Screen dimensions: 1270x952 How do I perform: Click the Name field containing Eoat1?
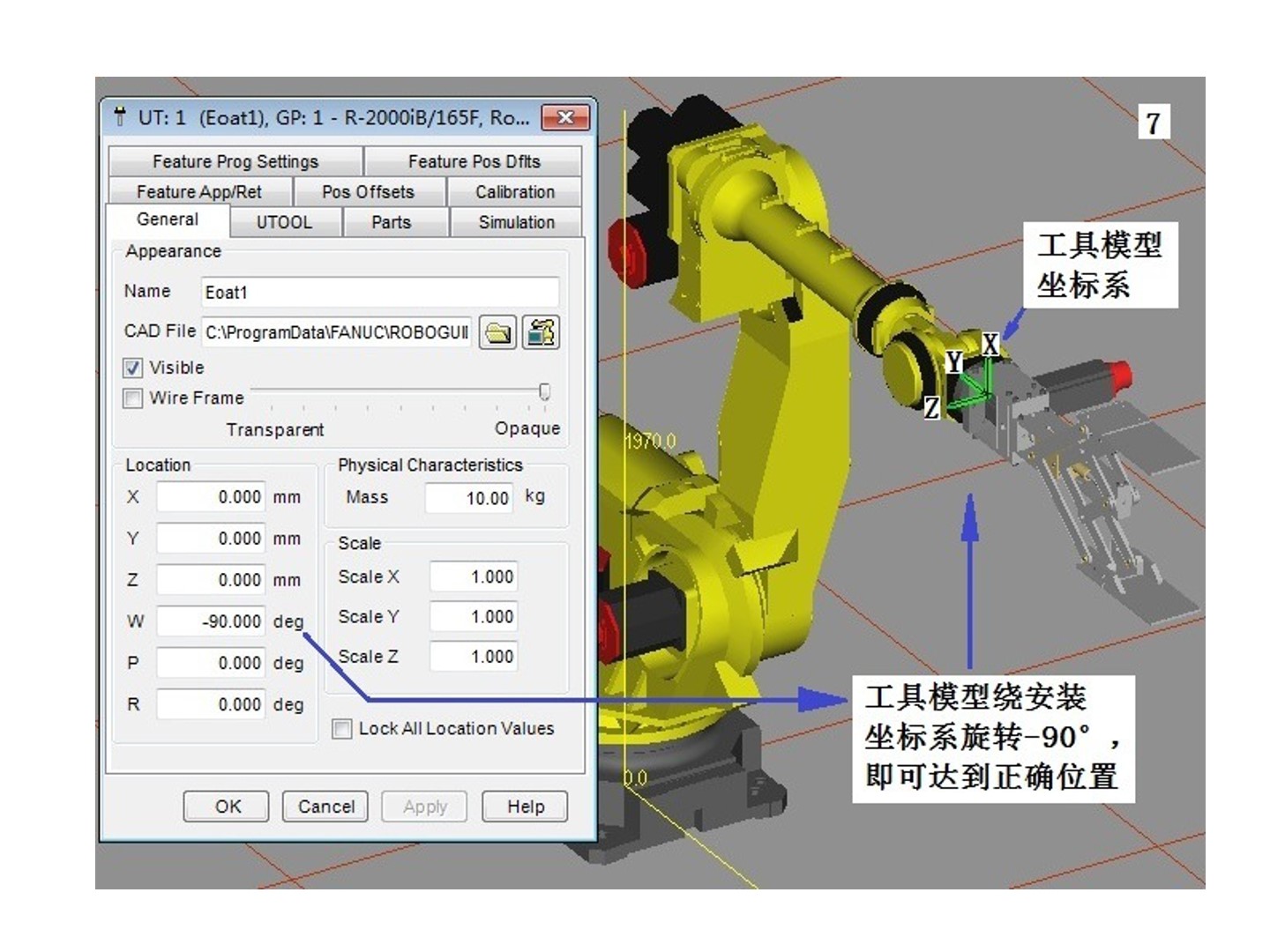[x=380, y=292]
